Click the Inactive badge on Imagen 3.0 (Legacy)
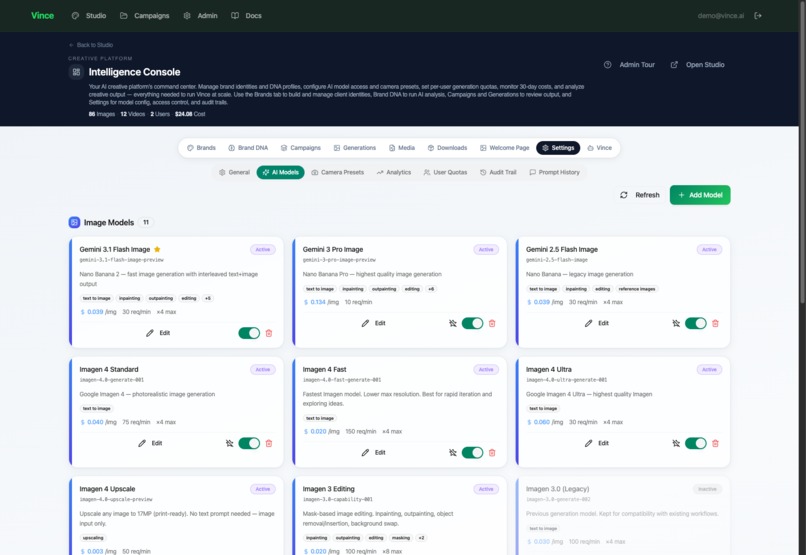The height and width of the screenshot is (555, 806). [707, 489]
